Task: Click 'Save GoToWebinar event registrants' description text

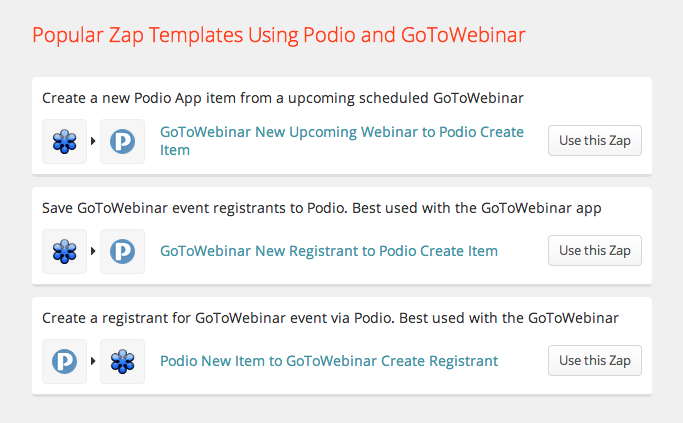Action: [321, 209]
